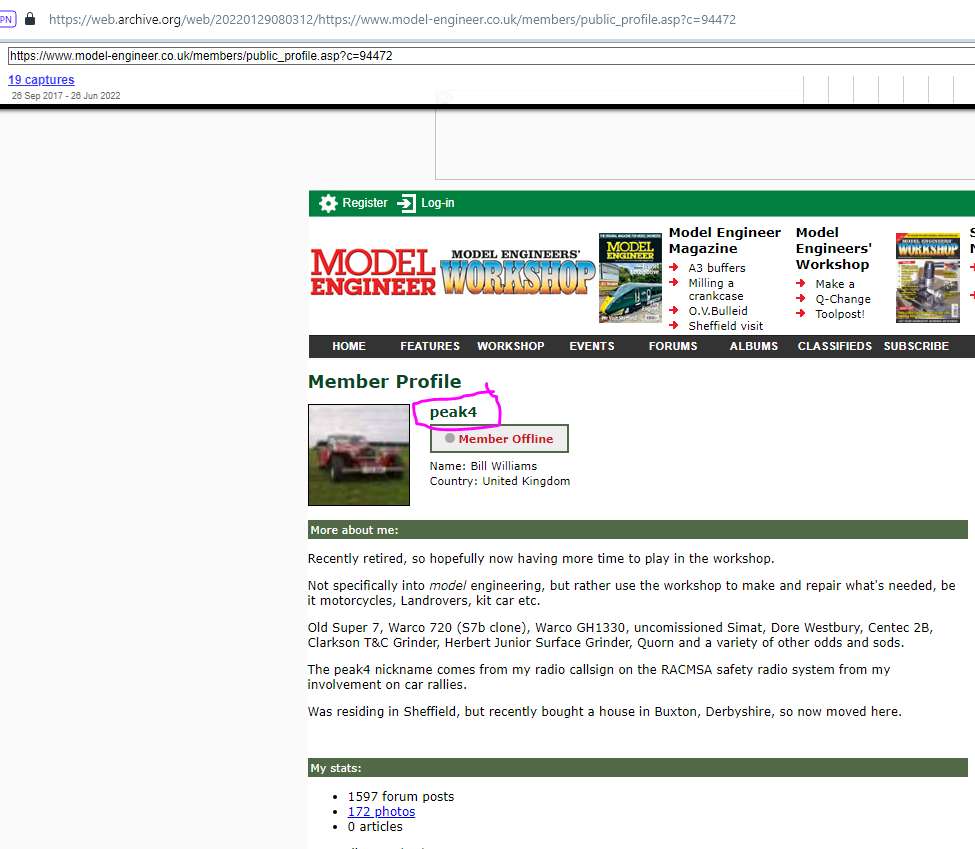Click the Register link

[x=365, y=203]
